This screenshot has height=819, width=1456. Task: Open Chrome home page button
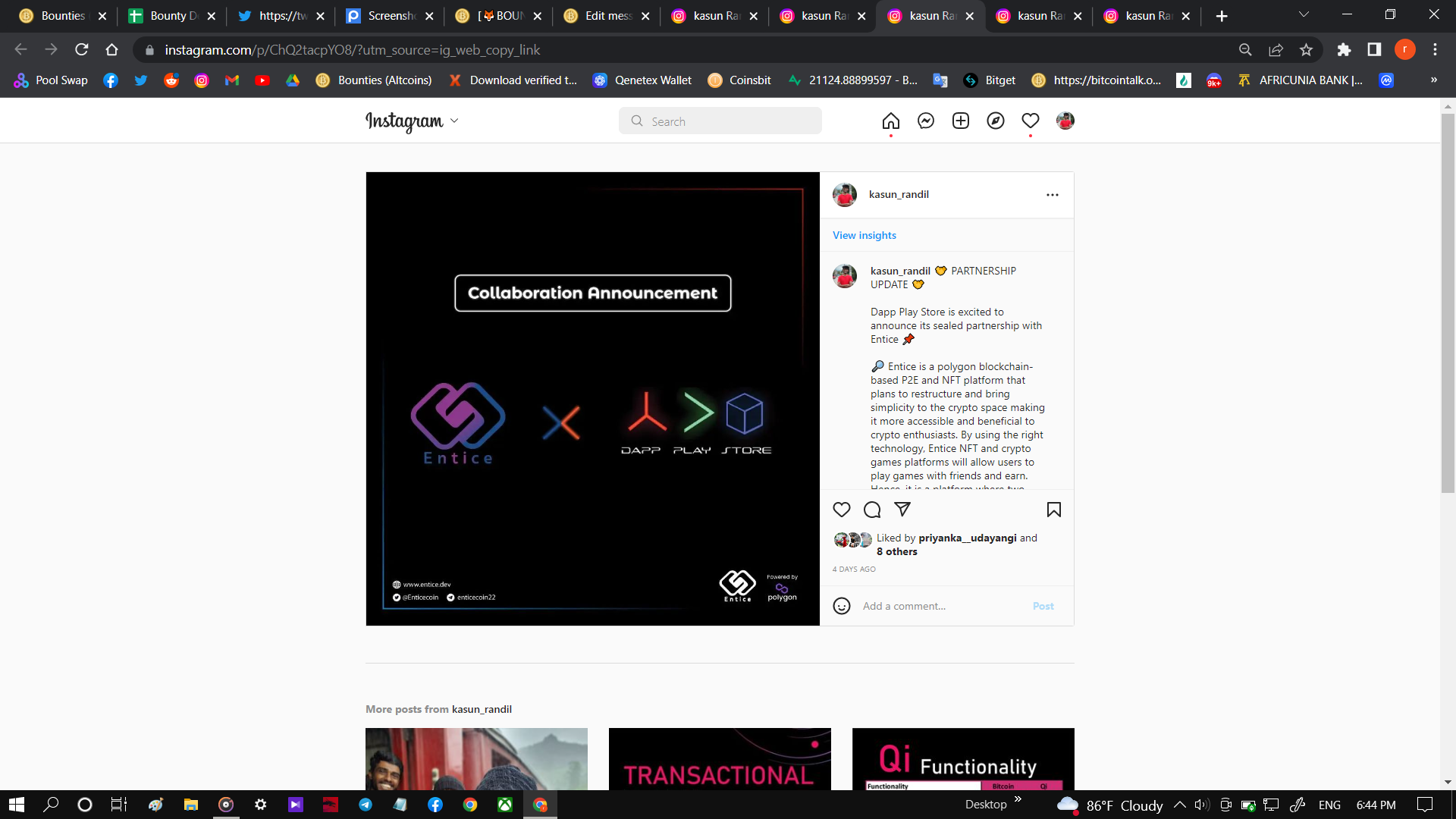pos(112,50)
